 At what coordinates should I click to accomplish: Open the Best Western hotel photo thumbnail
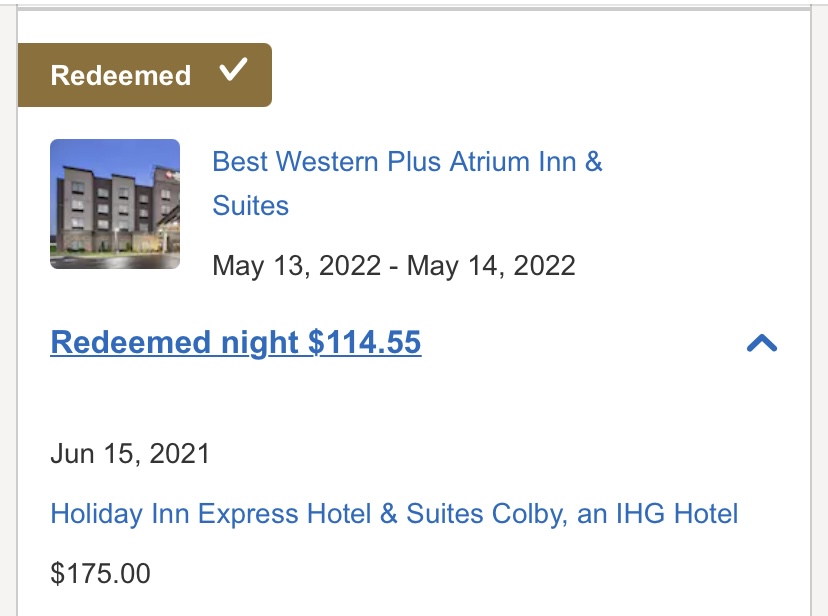pos(115,204)
